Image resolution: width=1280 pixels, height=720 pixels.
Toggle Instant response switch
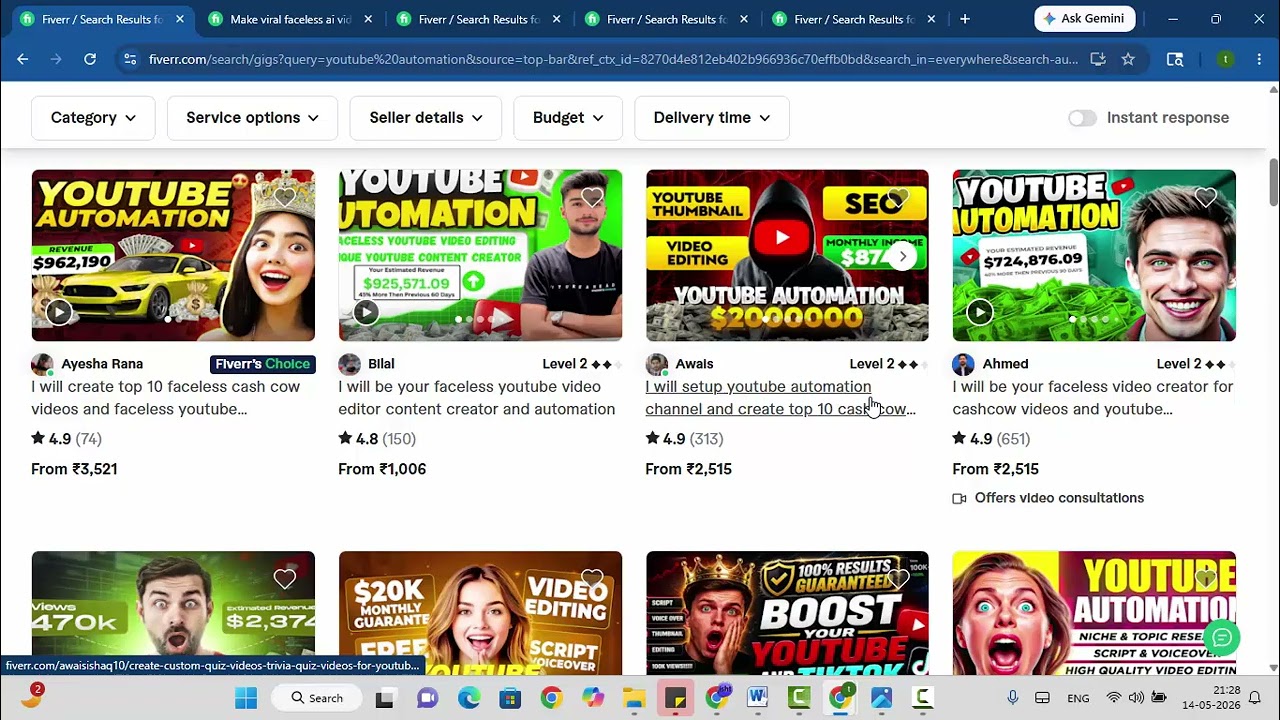coord(1082,118)
